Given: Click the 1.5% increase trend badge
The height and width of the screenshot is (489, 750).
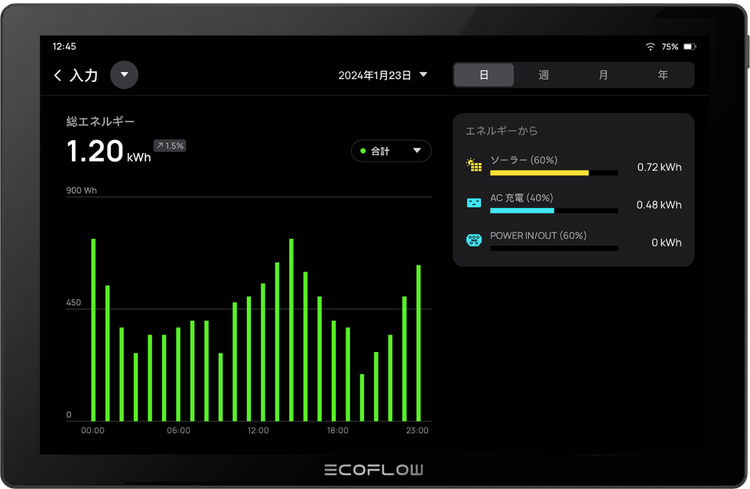Looking at the screenshot, I should coord(170,146).
